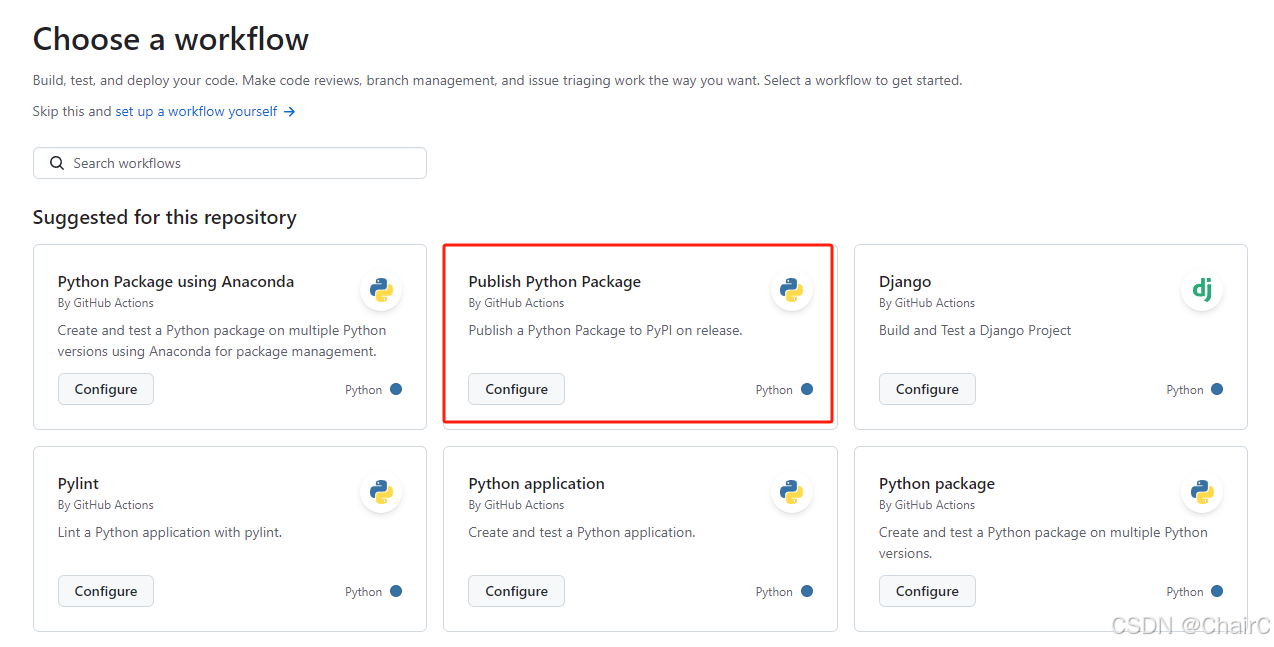Click the 'Python' label on the Anaconda card
Image resolution: width=1274 pixels, height=647 pixels.
click(364, 390)
